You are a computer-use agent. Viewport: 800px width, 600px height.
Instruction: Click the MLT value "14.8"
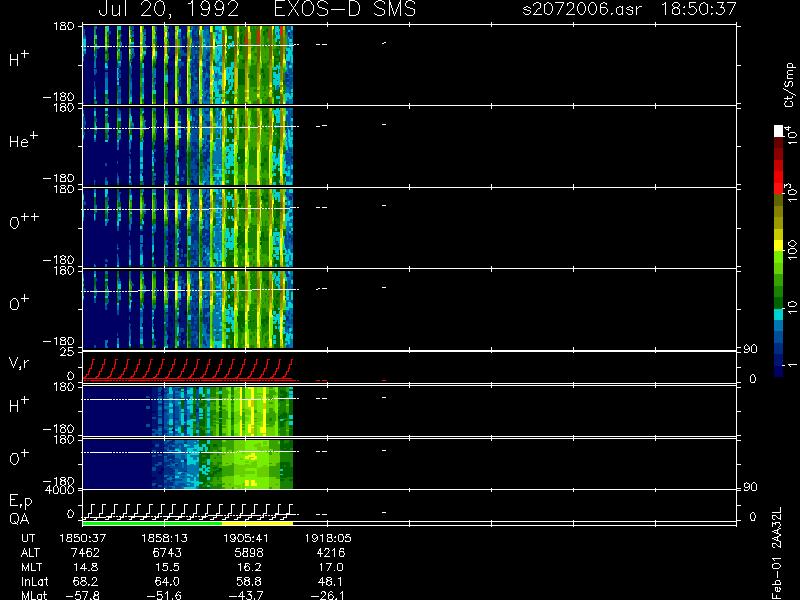pyautogui.click(x=85, y=567)
